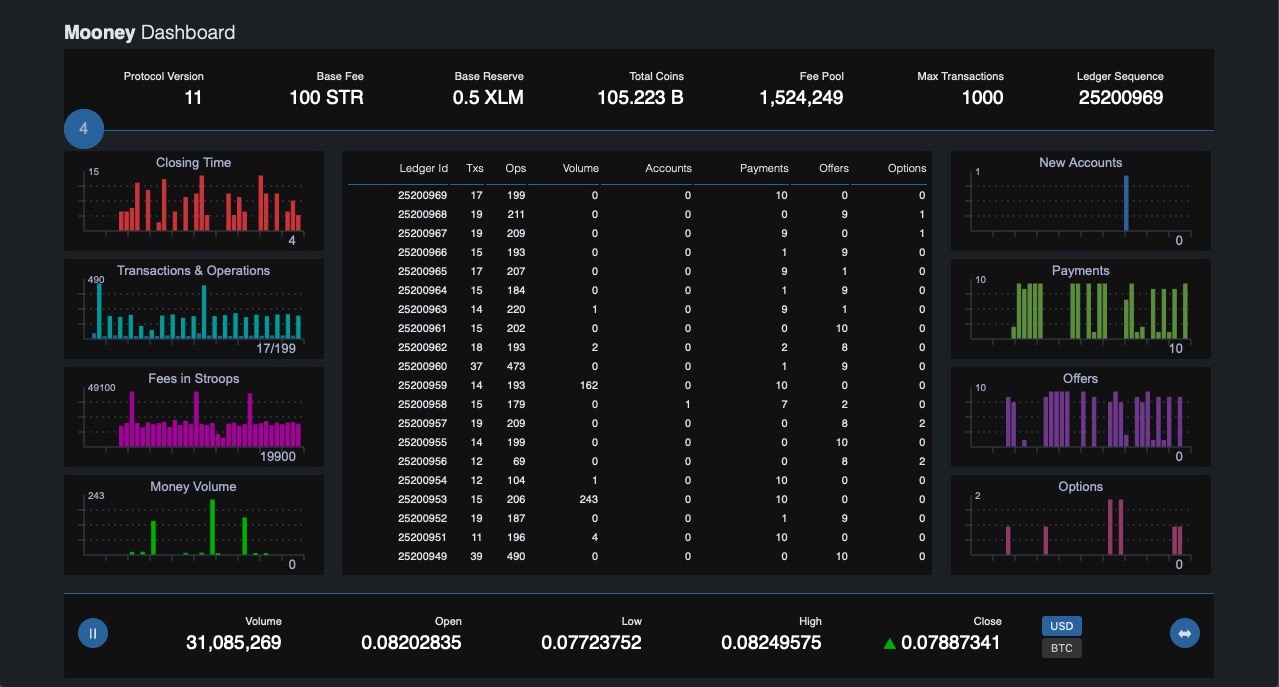Click the Low price 0.07723752
Viewport: 1279px width, 687px height.
[591, 643]
